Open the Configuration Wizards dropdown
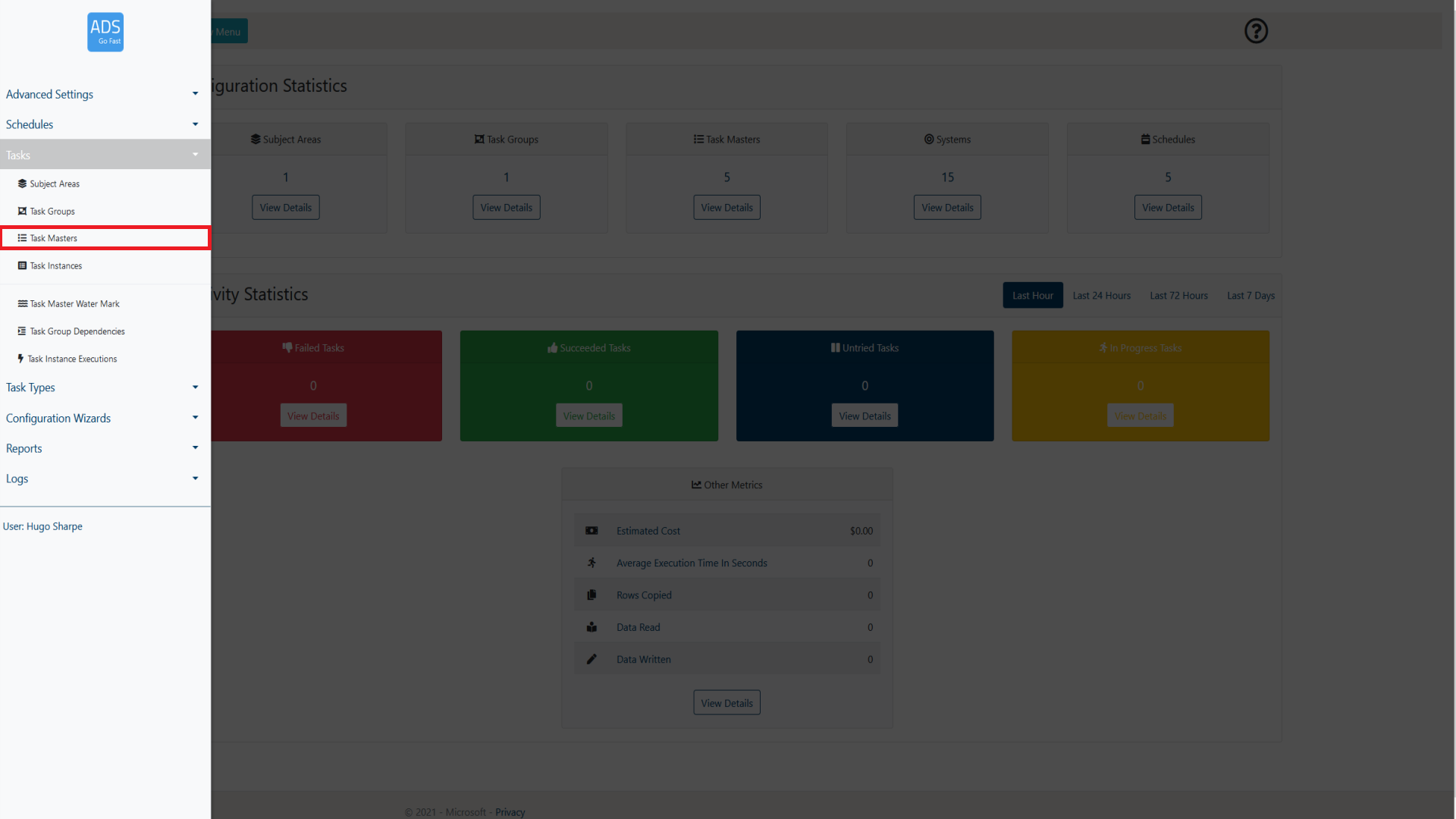Image resolution: width=1456 pixels, height=819 pixels. point(102,418)
